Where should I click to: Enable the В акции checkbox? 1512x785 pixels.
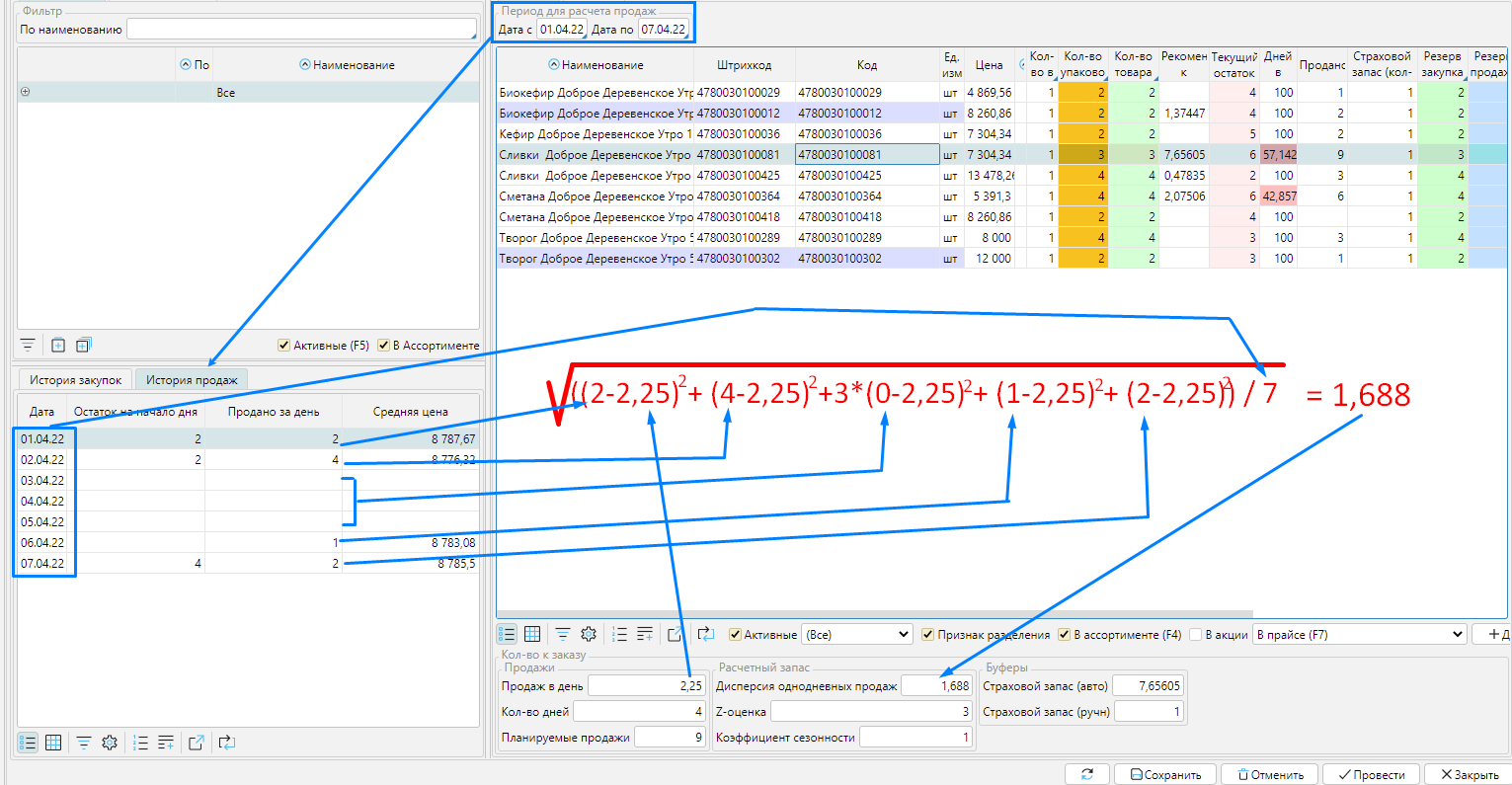(x=1196, y=635)
